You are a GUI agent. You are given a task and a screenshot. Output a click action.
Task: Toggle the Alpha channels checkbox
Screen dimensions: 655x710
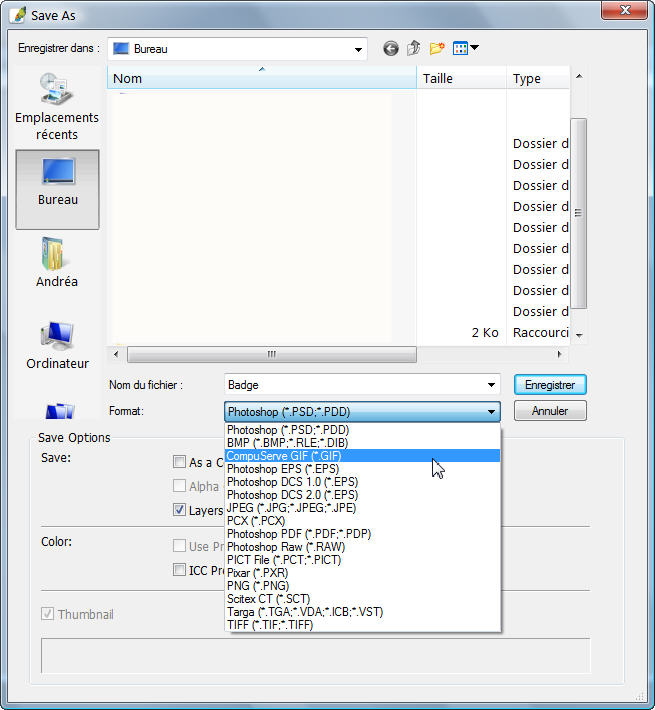(179, 486)
